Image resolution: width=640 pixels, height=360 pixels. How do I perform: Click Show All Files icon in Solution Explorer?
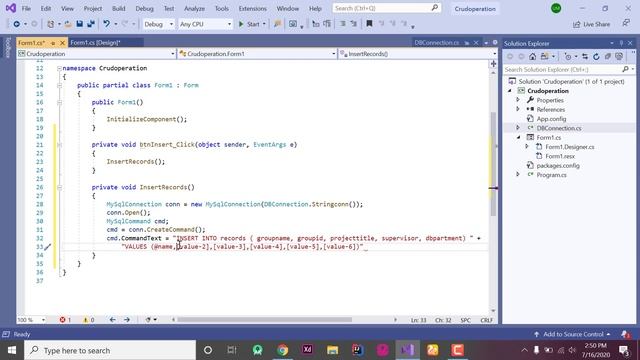[x=619, y=56]
